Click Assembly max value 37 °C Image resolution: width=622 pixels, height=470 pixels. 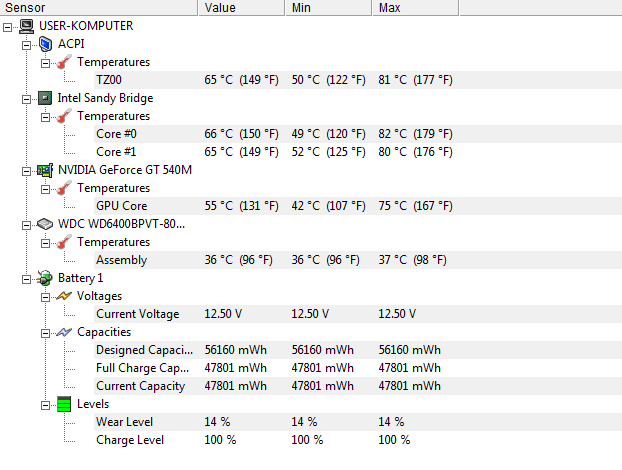coord(413,260)
